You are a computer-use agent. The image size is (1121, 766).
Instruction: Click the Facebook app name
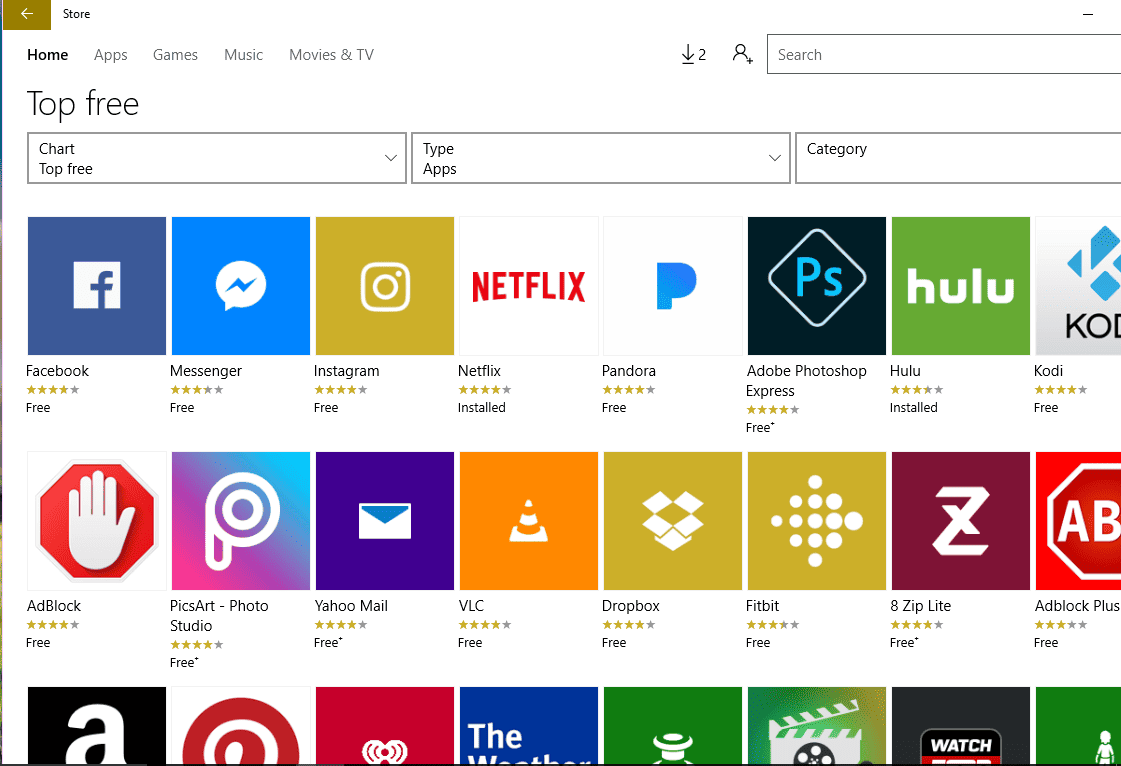coord(57,370)
